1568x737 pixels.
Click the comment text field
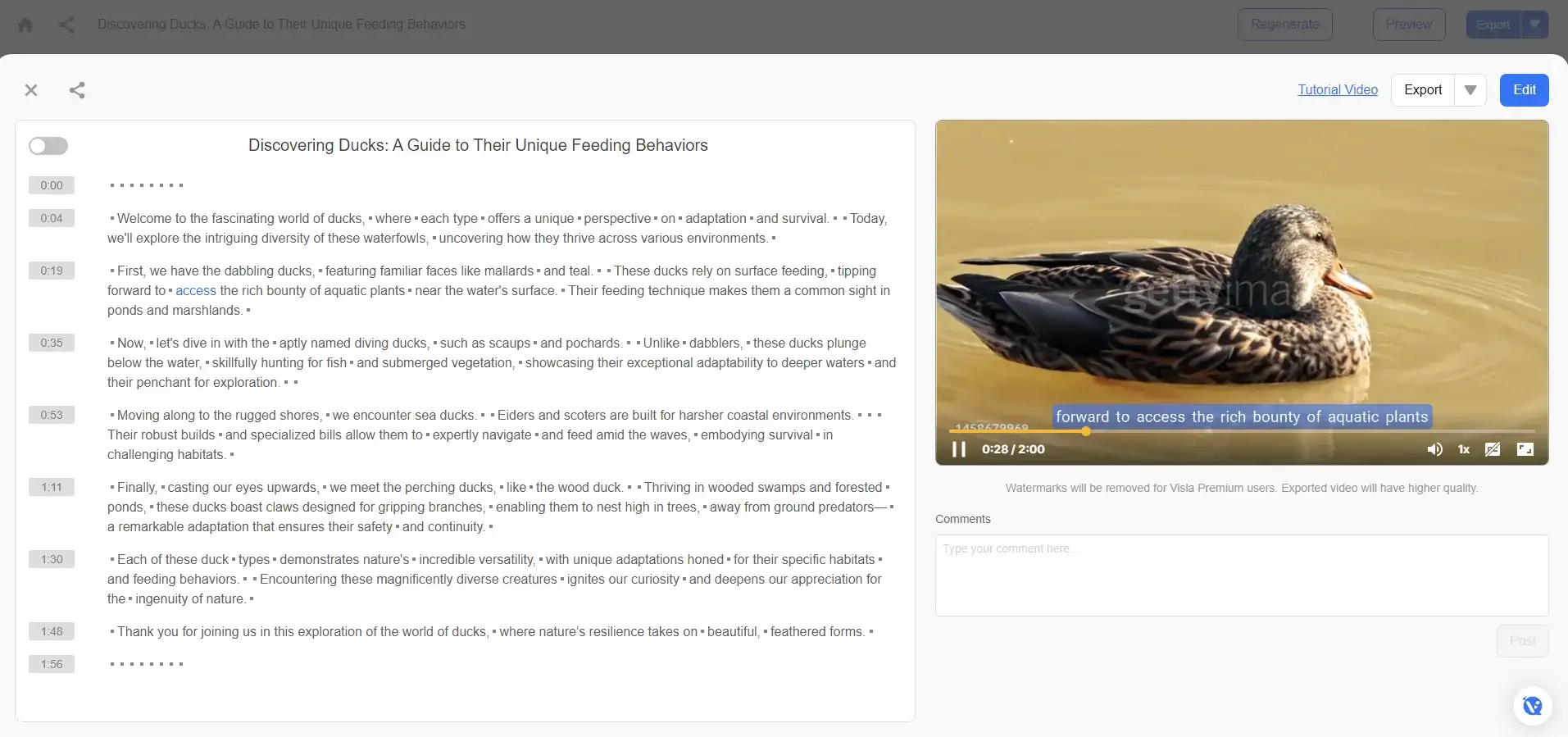coord(1242,575)
